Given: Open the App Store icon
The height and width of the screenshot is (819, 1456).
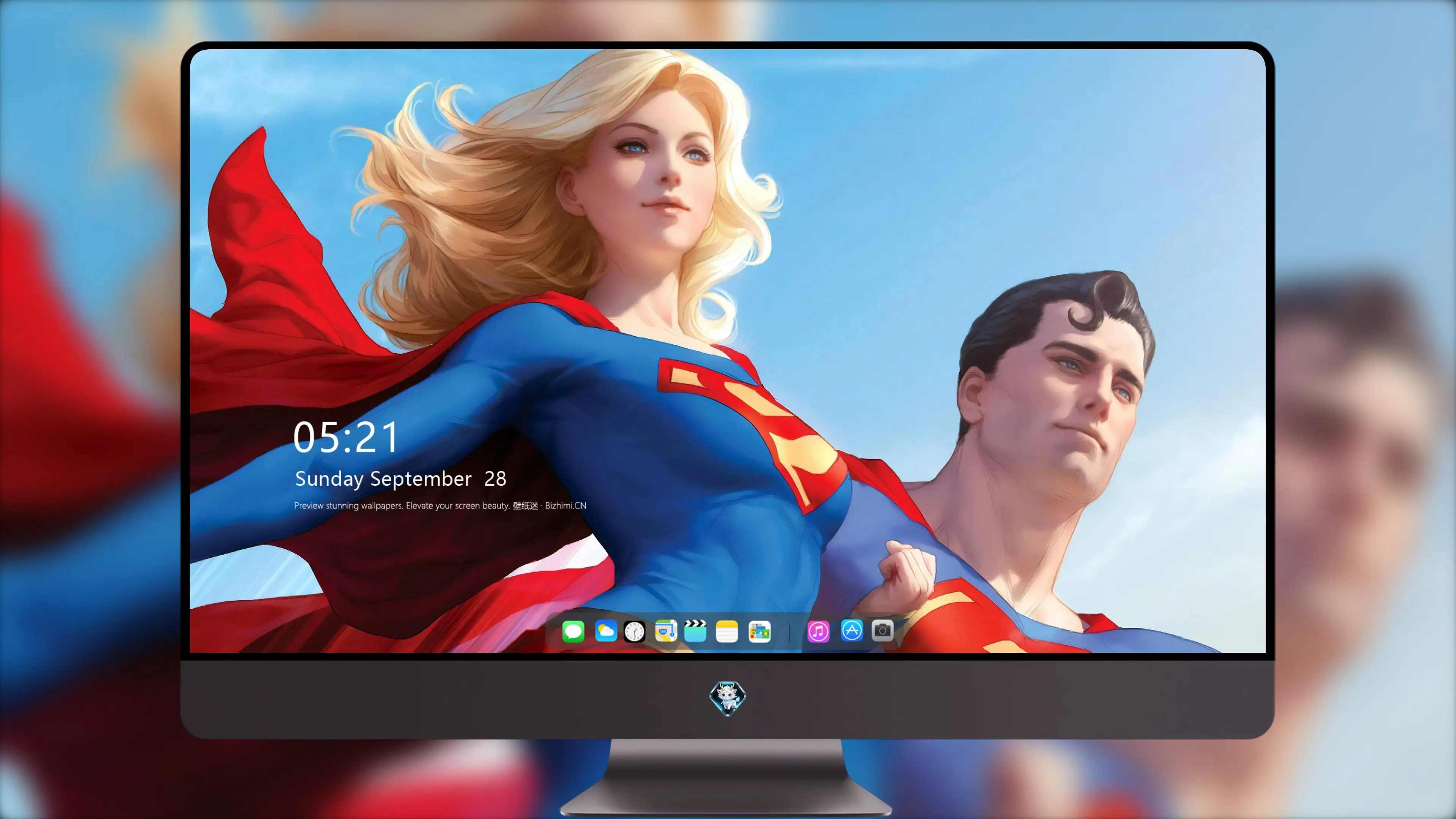Looking at the screenshot, I should pos(852,630).
